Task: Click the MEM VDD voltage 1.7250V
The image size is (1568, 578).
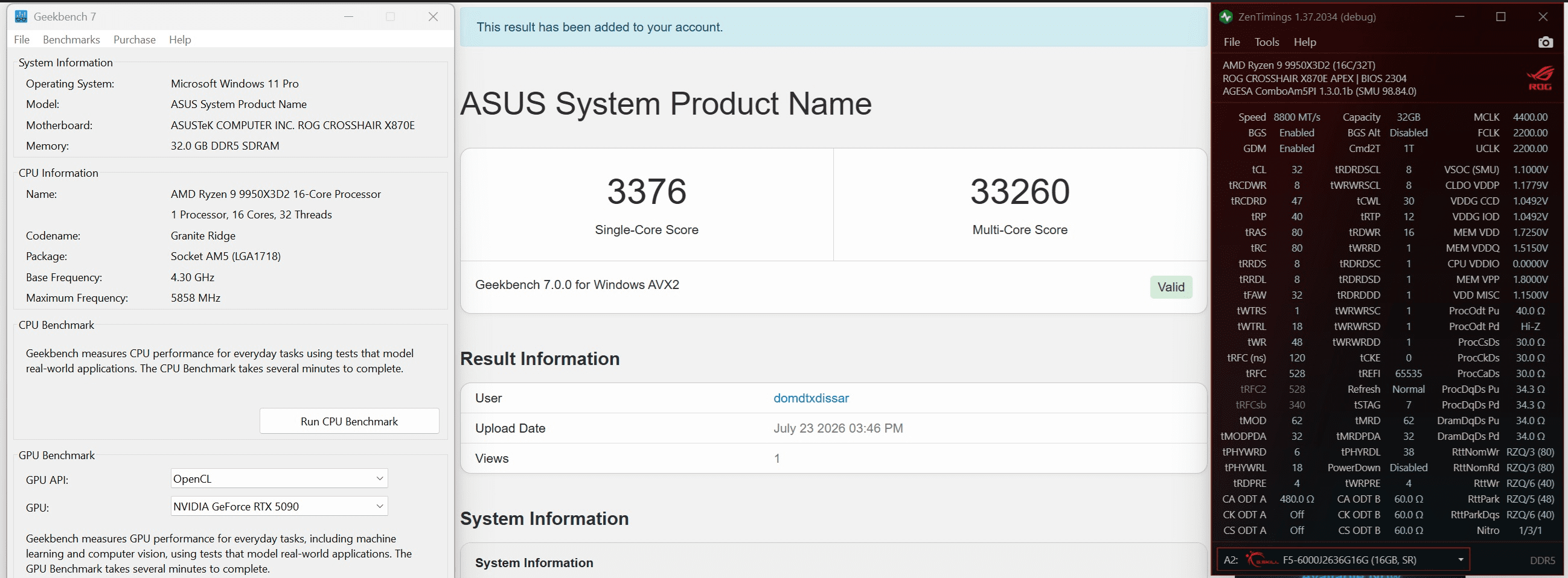Action: coord(1530,232)
